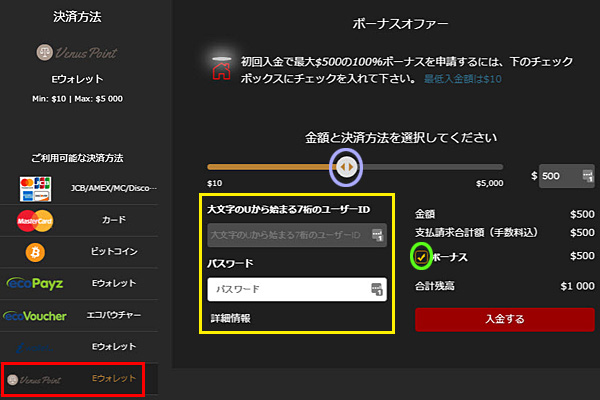Select the JCB/AMEX/MC/Discover card logos icon
600x400 pixels.
tap(35, 189)
